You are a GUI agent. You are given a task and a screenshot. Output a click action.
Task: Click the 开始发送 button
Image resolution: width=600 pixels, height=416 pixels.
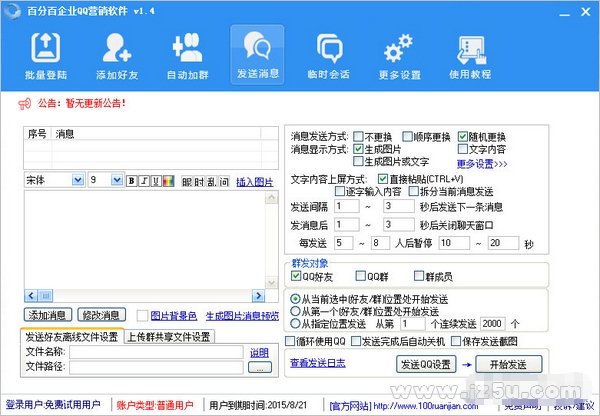click(x=509, y=364)
